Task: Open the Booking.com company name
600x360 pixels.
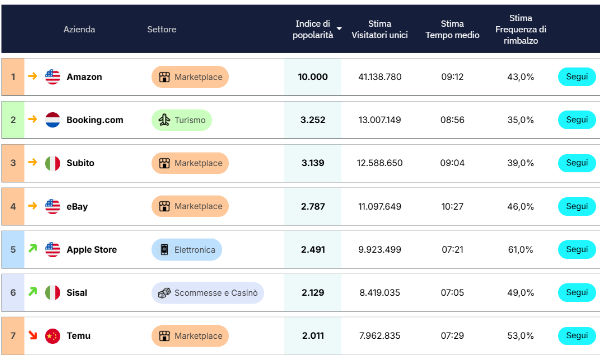Action: coord(95,120)
